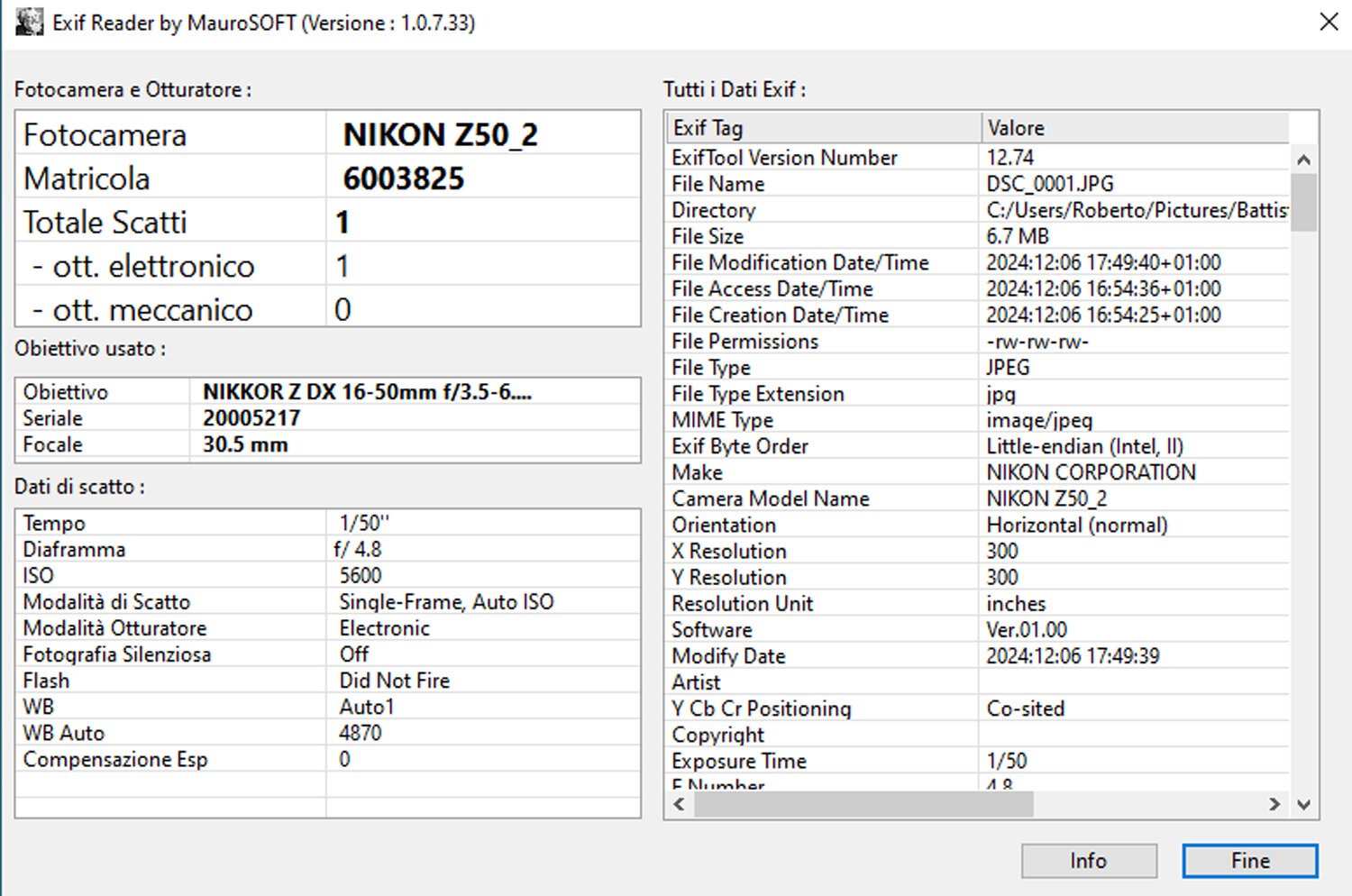Select the File Type value JPEG
This screenshot has height=896, width=1352.
[1008, 367]
